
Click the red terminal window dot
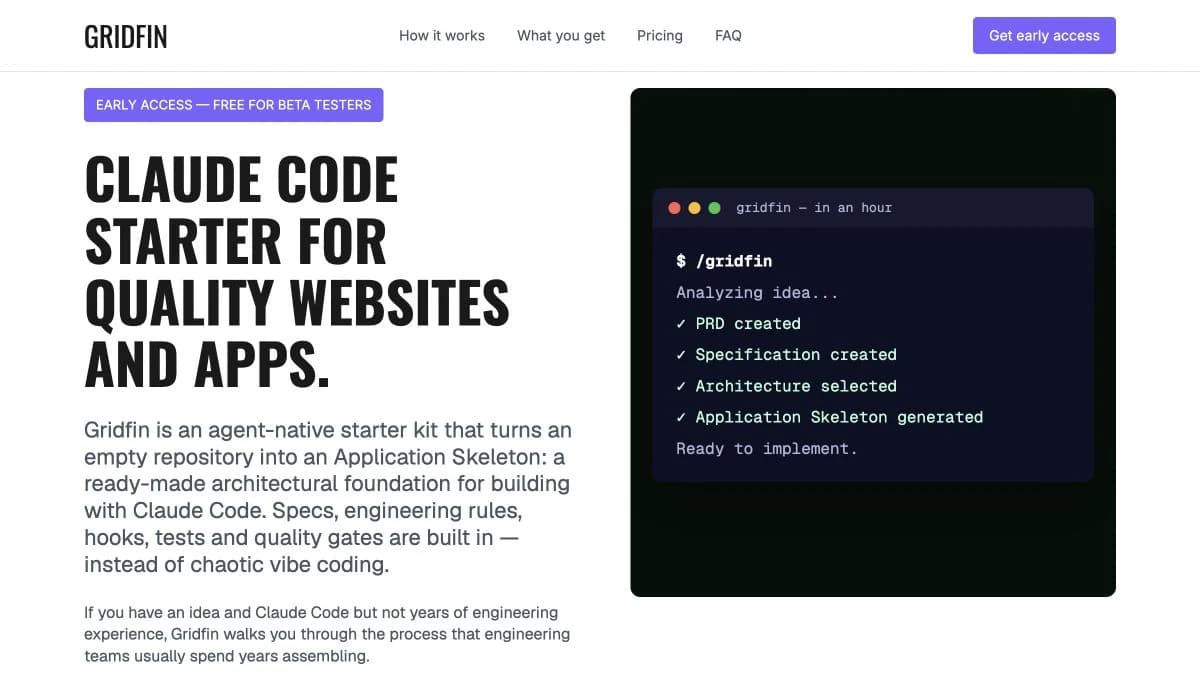tap(674, 208)
